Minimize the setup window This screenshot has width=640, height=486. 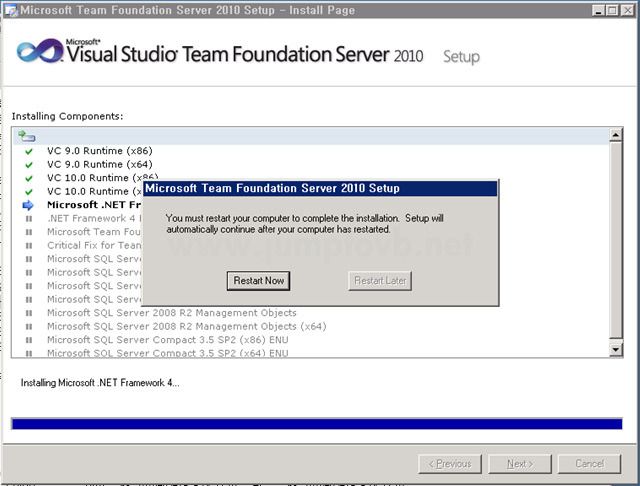coord(598,11)
